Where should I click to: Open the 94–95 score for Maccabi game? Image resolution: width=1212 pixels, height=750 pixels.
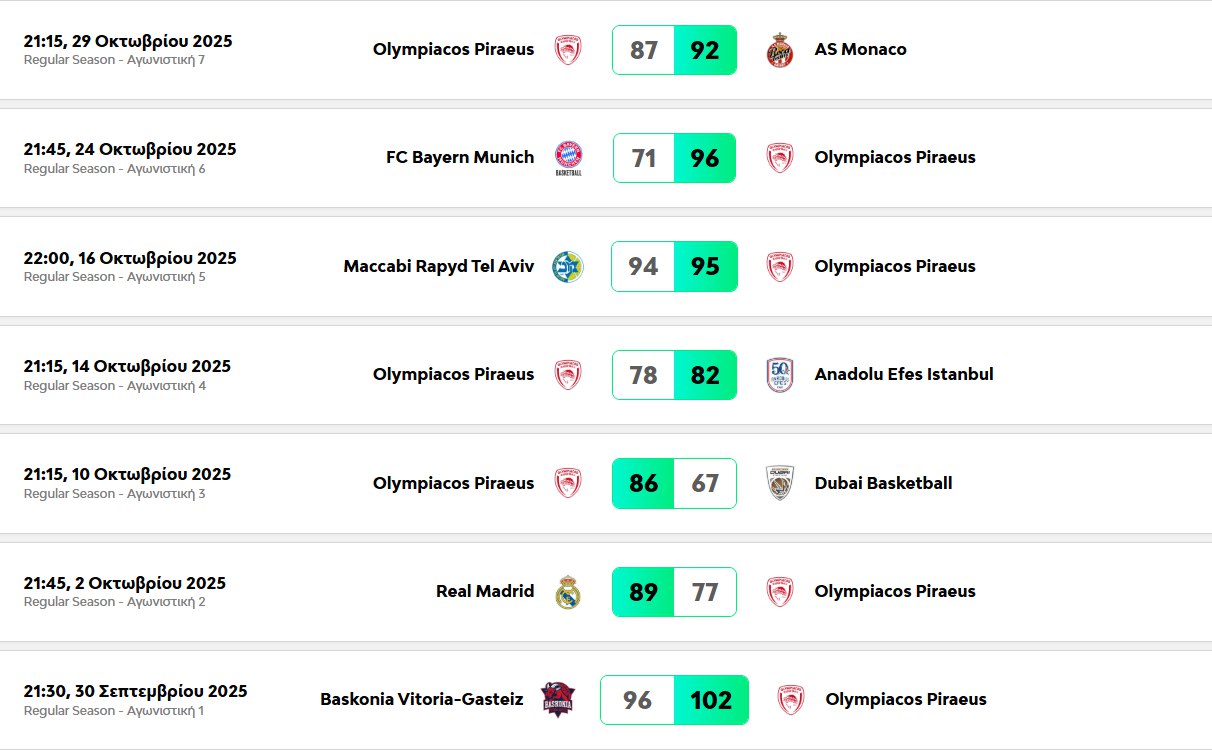(x=674, y=267)
